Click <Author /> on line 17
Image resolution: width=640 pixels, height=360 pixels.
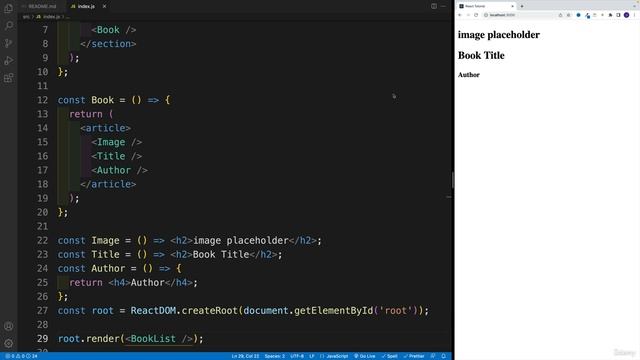(120, 170)
